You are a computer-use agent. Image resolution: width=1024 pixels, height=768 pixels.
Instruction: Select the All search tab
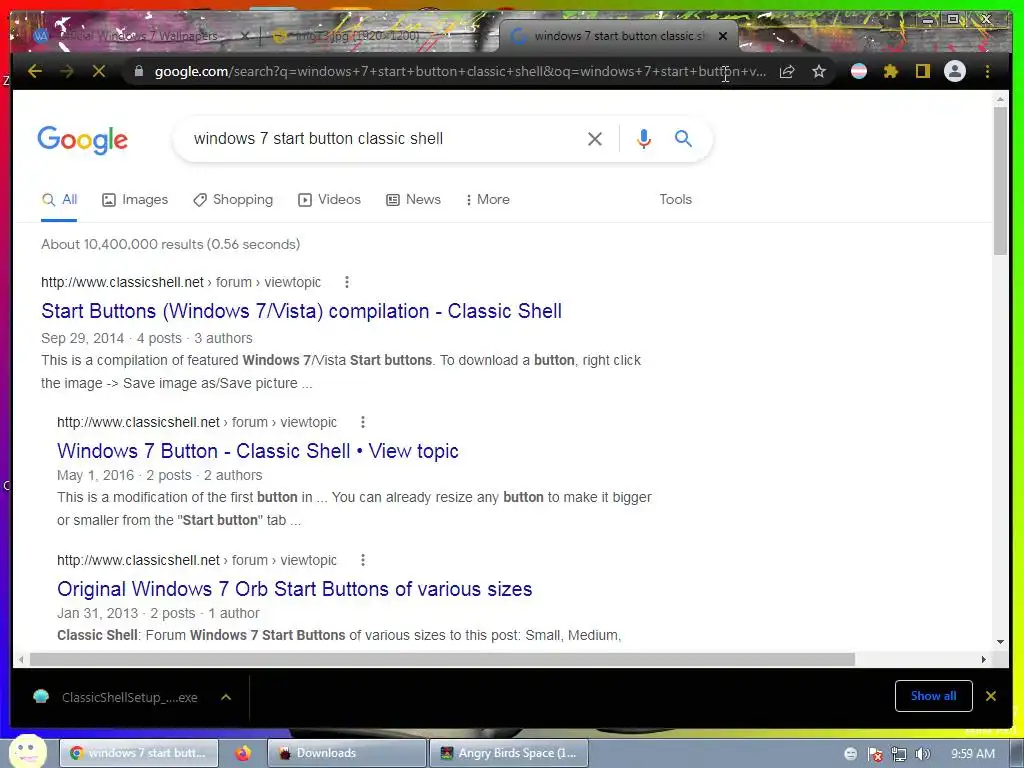pyautogui.click(x=59, y=200)
